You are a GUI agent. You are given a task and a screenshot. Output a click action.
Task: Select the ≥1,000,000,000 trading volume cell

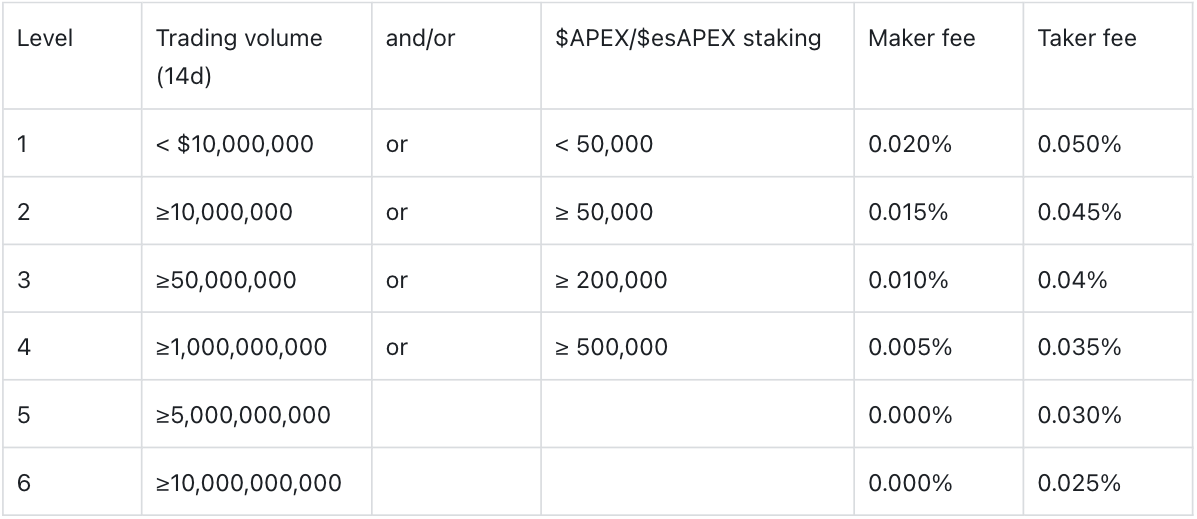(x=241, y=347)
